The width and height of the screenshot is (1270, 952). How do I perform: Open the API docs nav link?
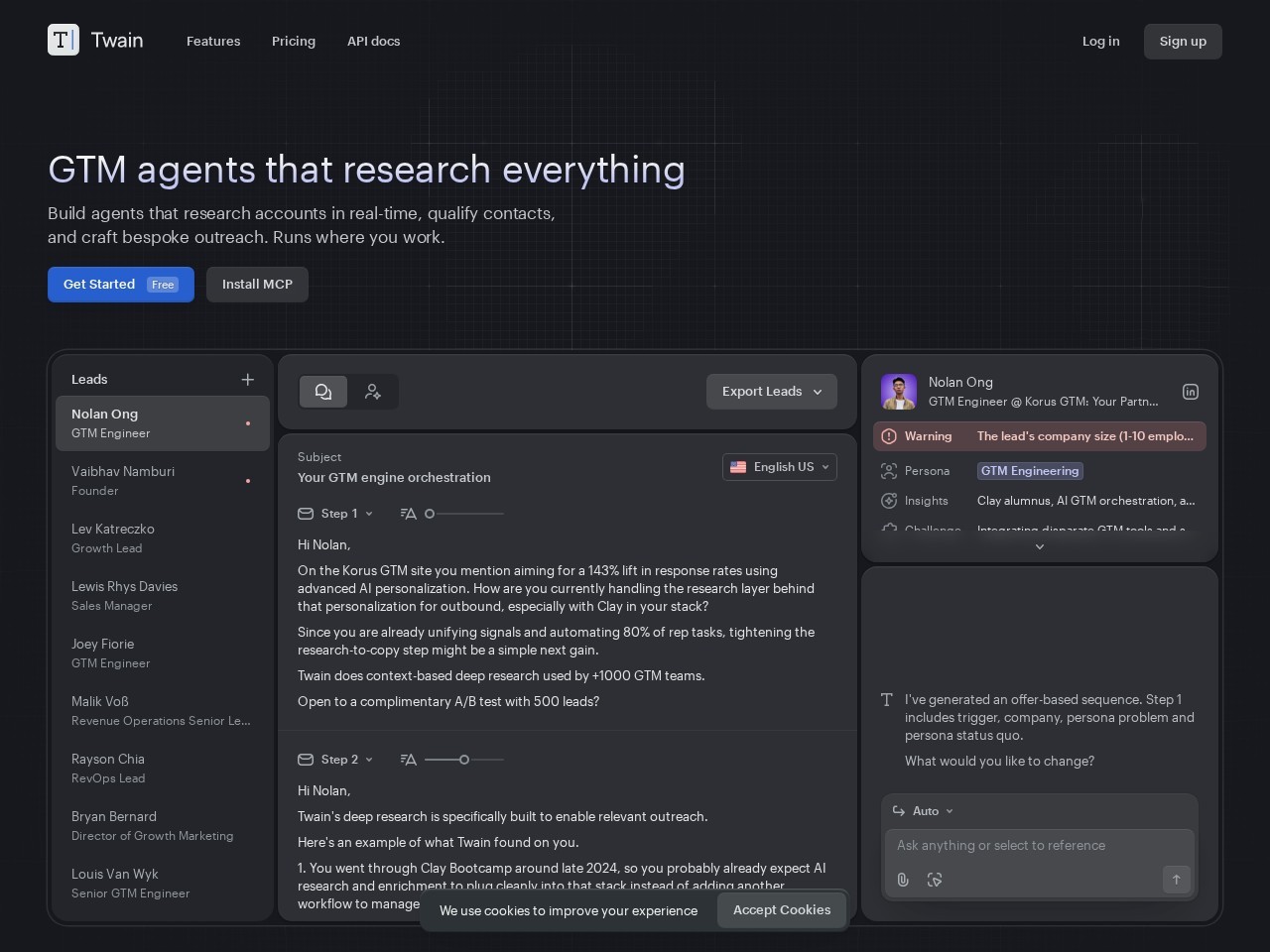tap(373, 42)
